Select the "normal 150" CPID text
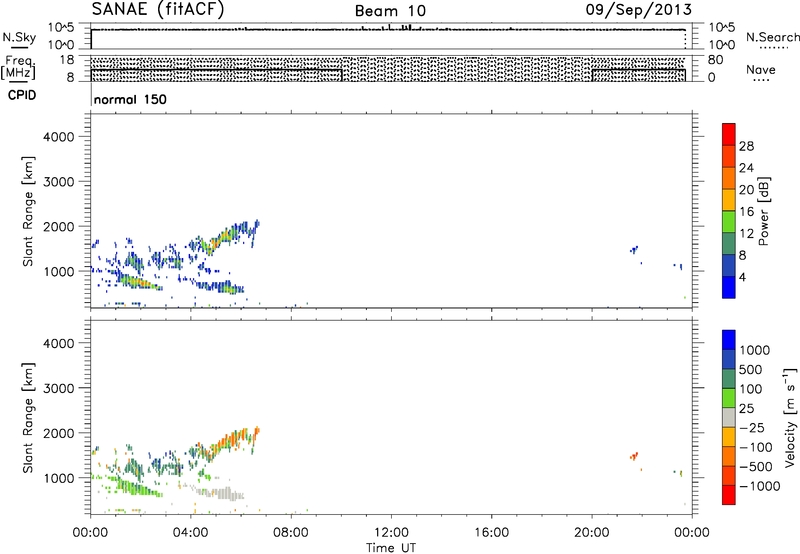The height and width of the screenshot is (554, 800). (x=130, y=99)
